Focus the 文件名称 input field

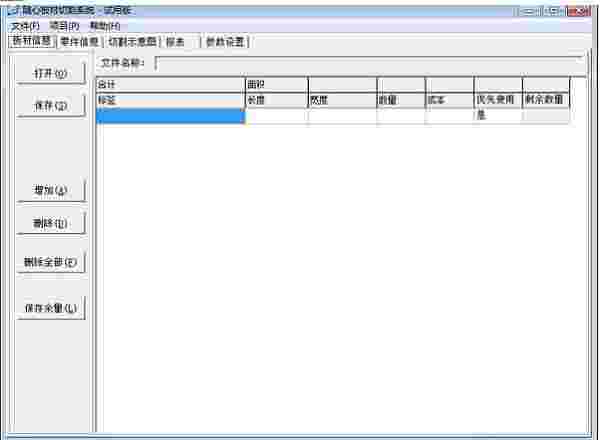[x=370, y=64]
